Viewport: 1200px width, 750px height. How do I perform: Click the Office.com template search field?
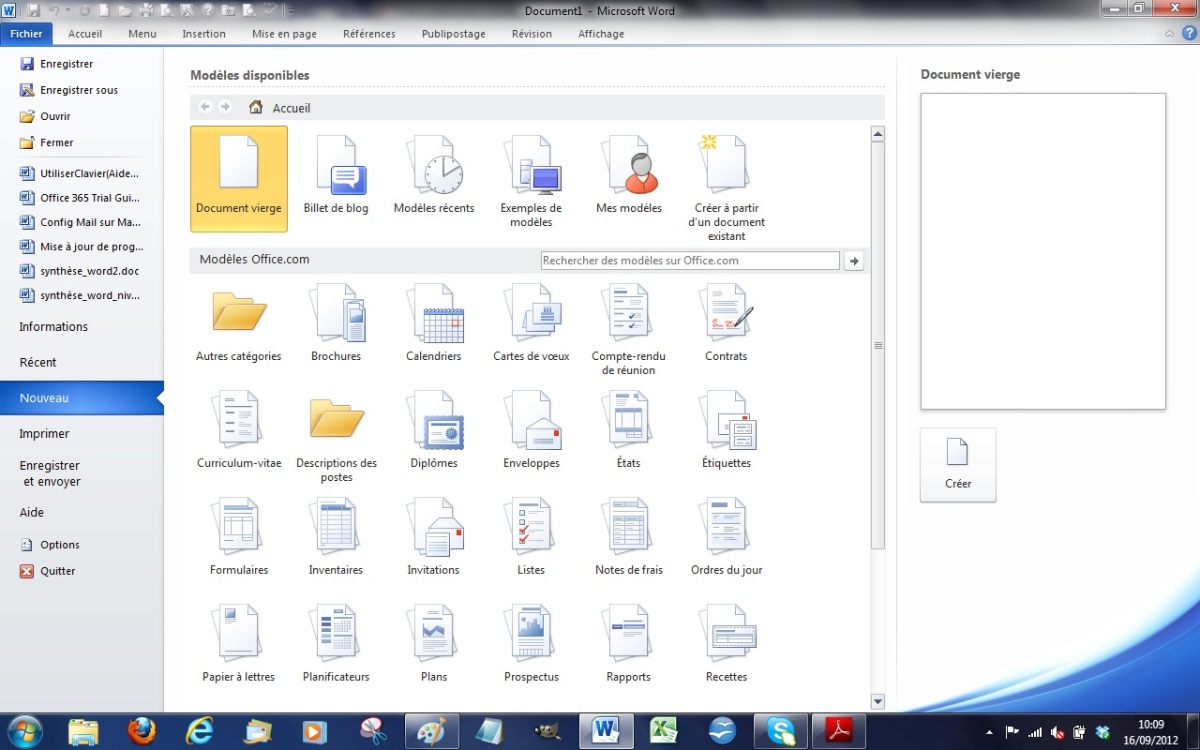690,261
